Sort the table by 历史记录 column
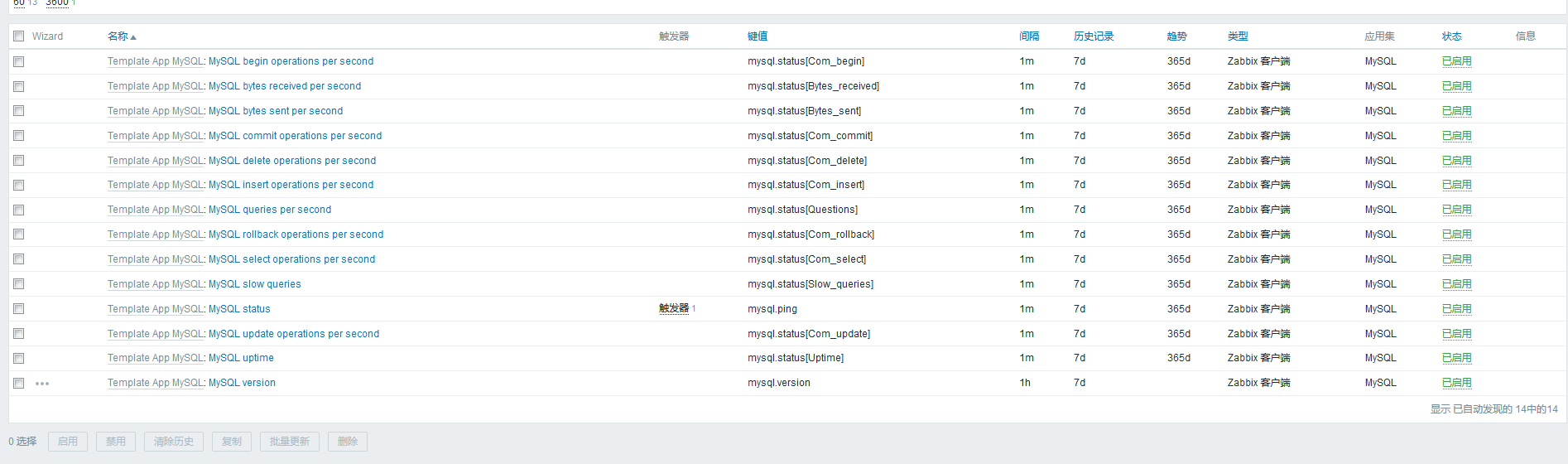1568x464 pixels. coord(1094,36)
